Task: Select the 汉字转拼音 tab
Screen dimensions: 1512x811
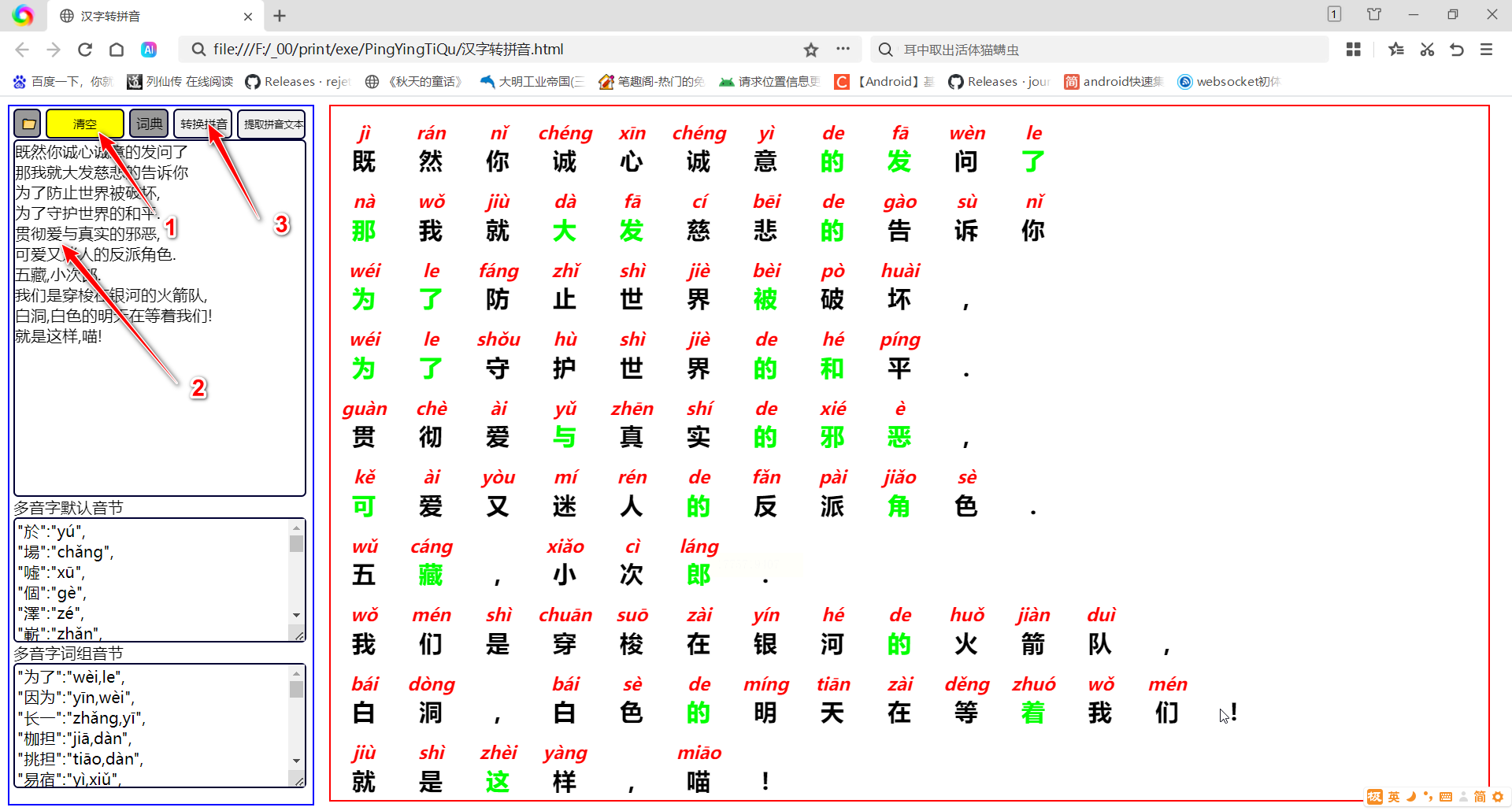Action: click(x=154, y=16)
